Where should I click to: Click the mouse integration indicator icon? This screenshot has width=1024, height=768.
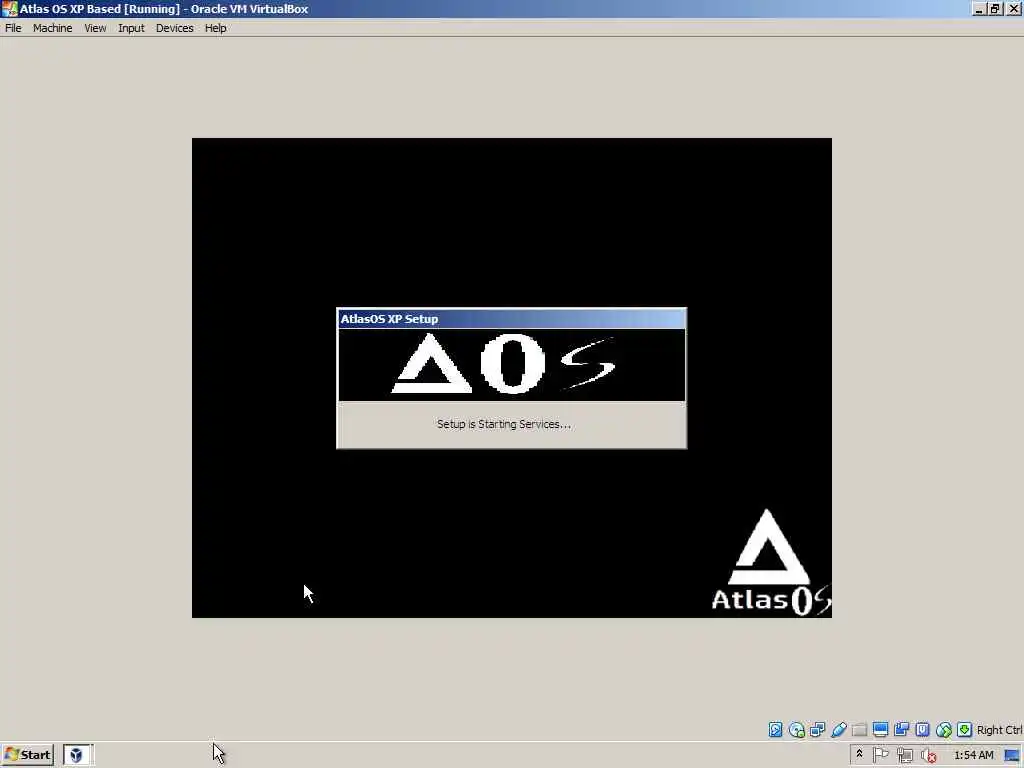click(x=944, y=729)
